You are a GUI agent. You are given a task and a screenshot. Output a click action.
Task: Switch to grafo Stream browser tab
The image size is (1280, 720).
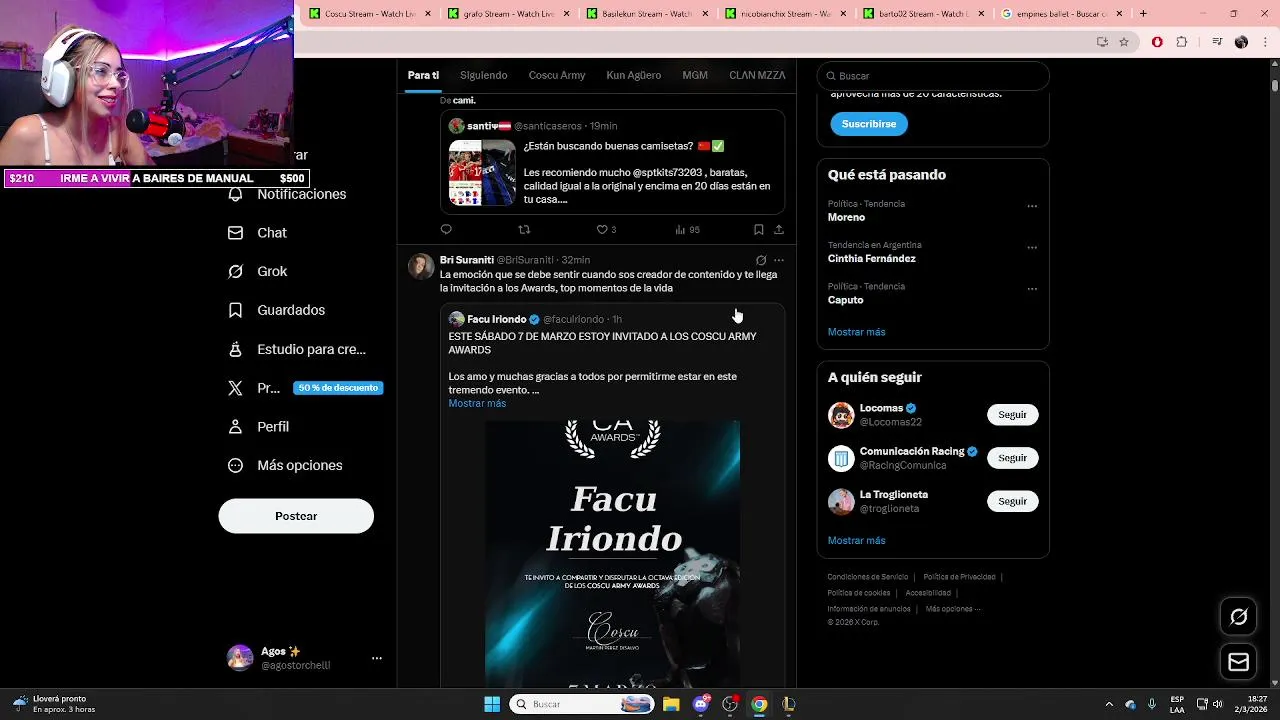tap(507, 14)
